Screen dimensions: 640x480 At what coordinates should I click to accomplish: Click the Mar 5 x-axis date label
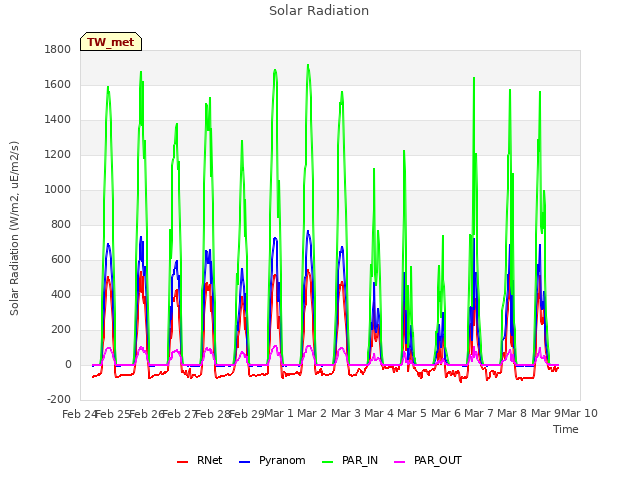(412, 413)
